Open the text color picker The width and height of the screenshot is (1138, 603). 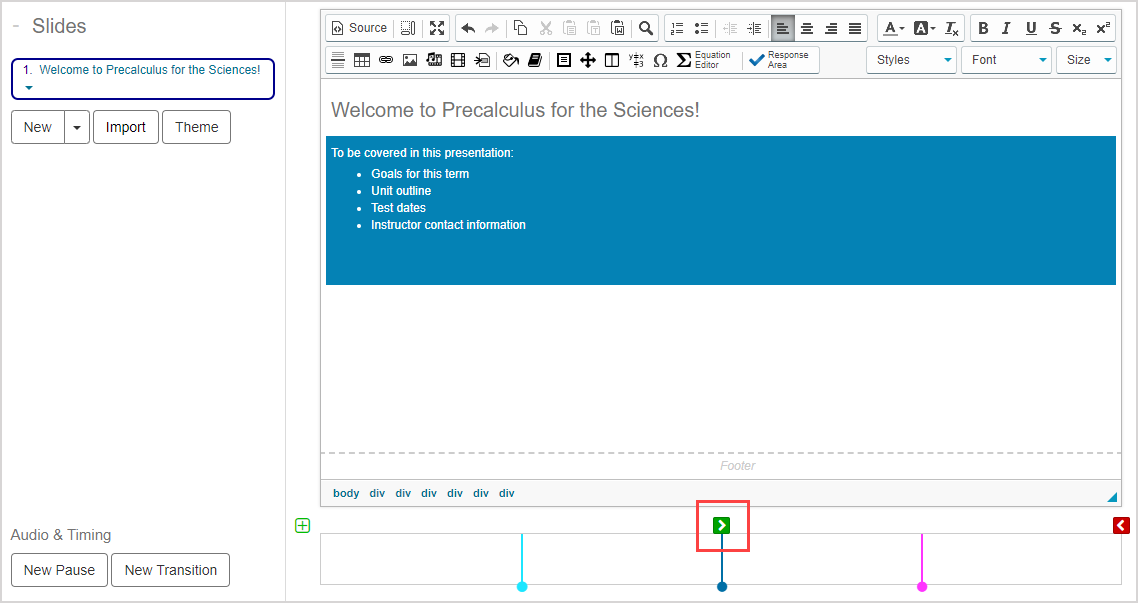(x=893, y=28)
